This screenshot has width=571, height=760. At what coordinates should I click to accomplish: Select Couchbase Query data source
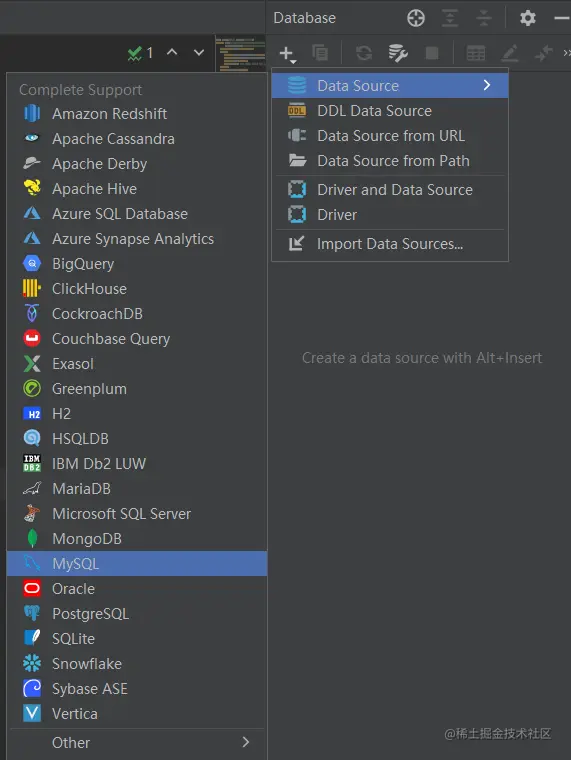(x=137, y=339)
